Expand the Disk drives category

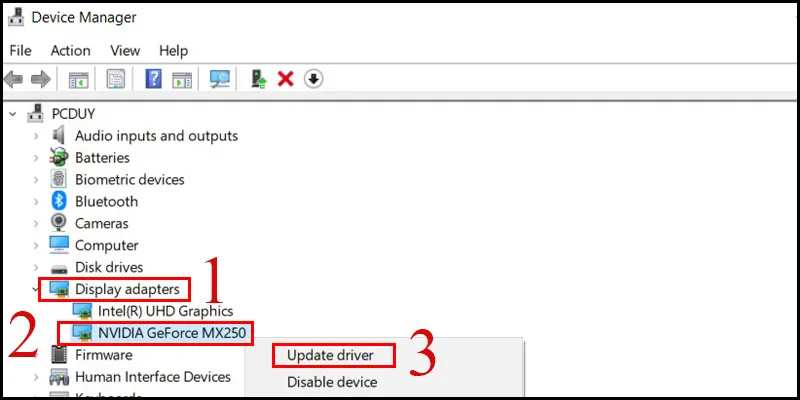36,267
